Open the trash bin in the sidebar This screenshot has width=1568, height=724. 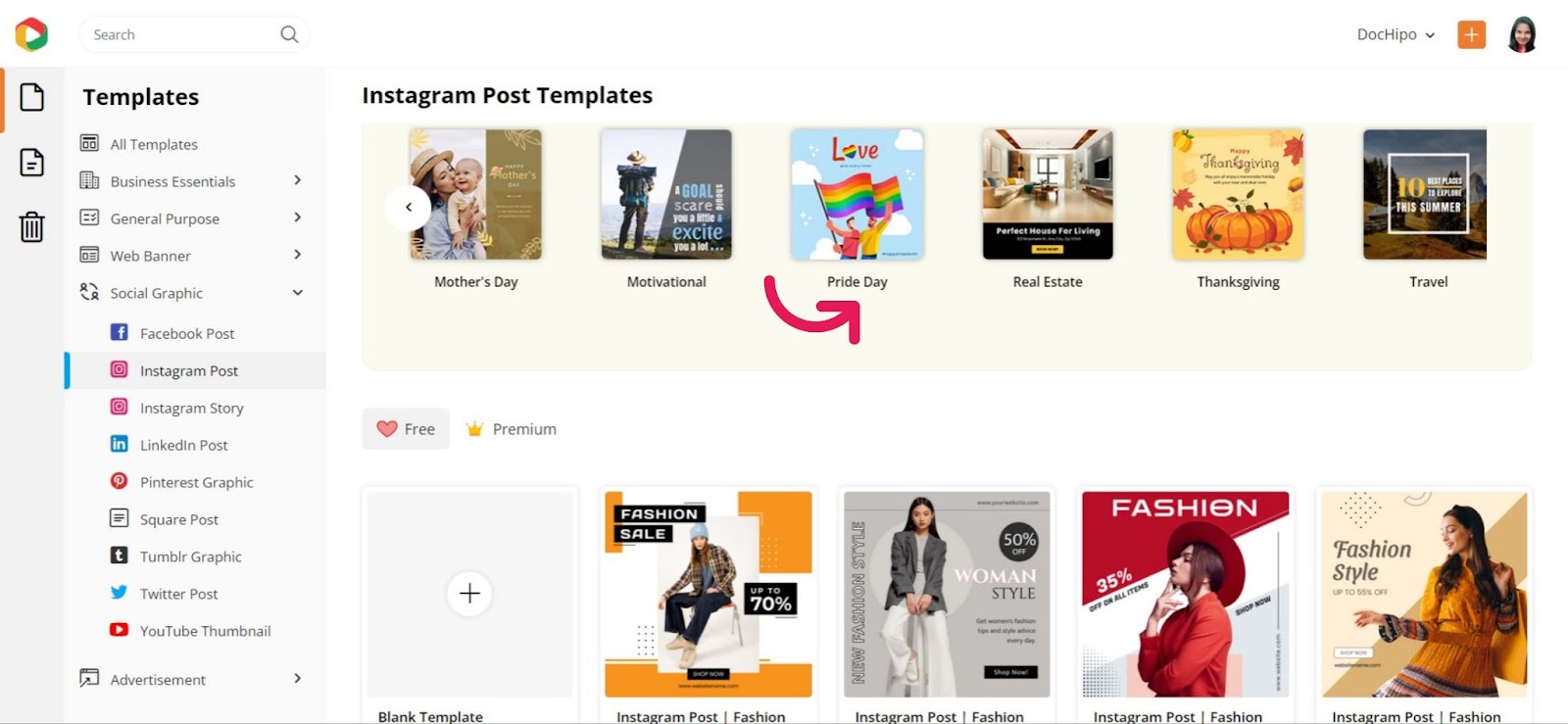pyautogui.click(x=32, y=226)
